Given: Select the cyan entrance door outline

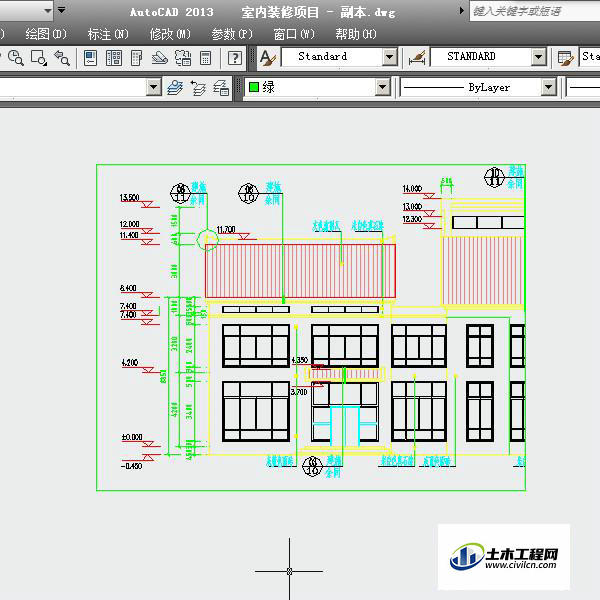Looking at the screenshot, I should pos(345,426).
